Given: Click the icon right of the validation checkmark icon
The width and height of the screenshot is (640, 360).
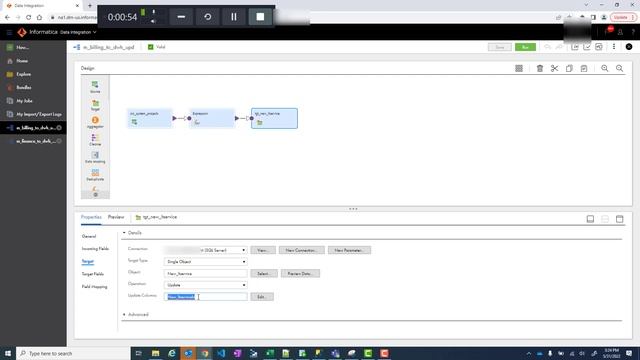Looking at the screenshot, I should (x=599, y=47).
